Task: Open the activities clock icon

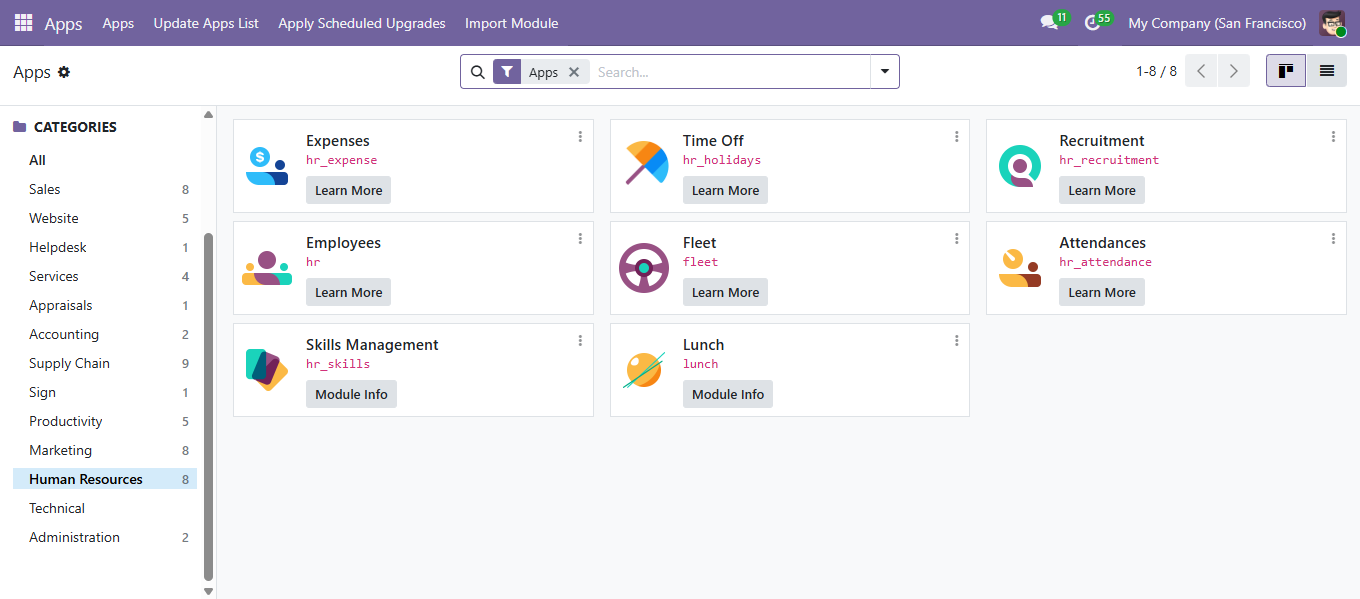Action: point(1093,23)
